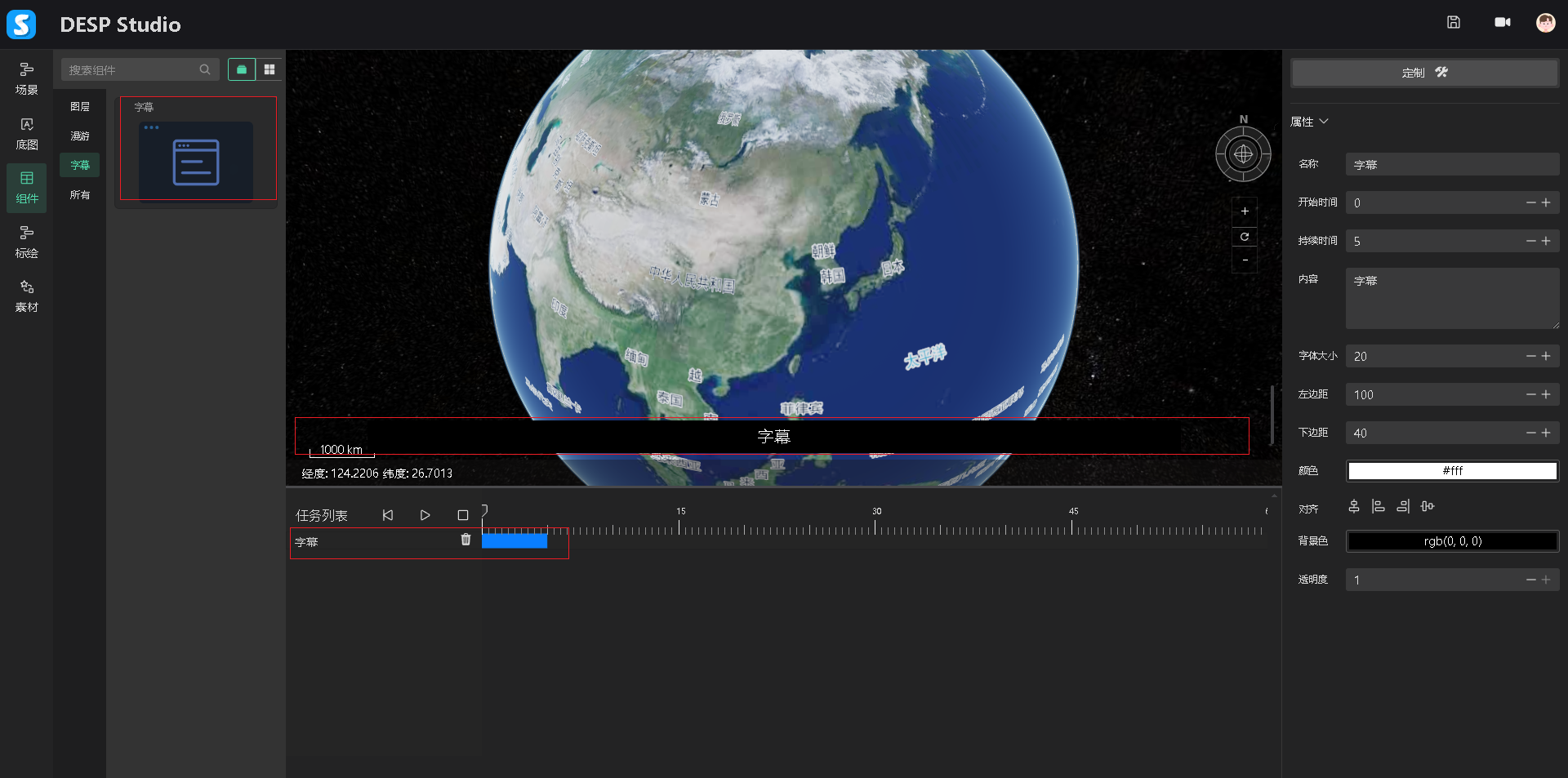Stop playback with square button
This screenshot has height=778, width=1568.
coord(463,515)
